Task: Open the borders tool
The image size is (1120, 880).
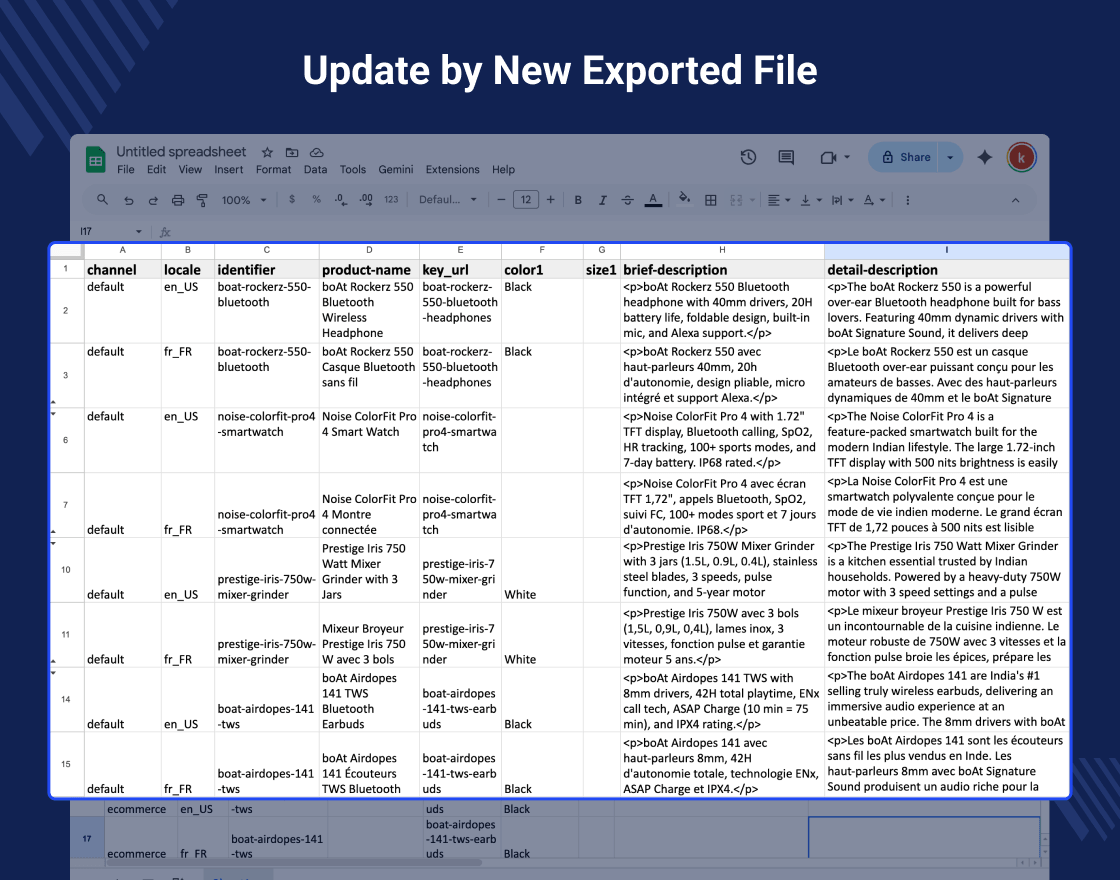Action: click(711, 201)
